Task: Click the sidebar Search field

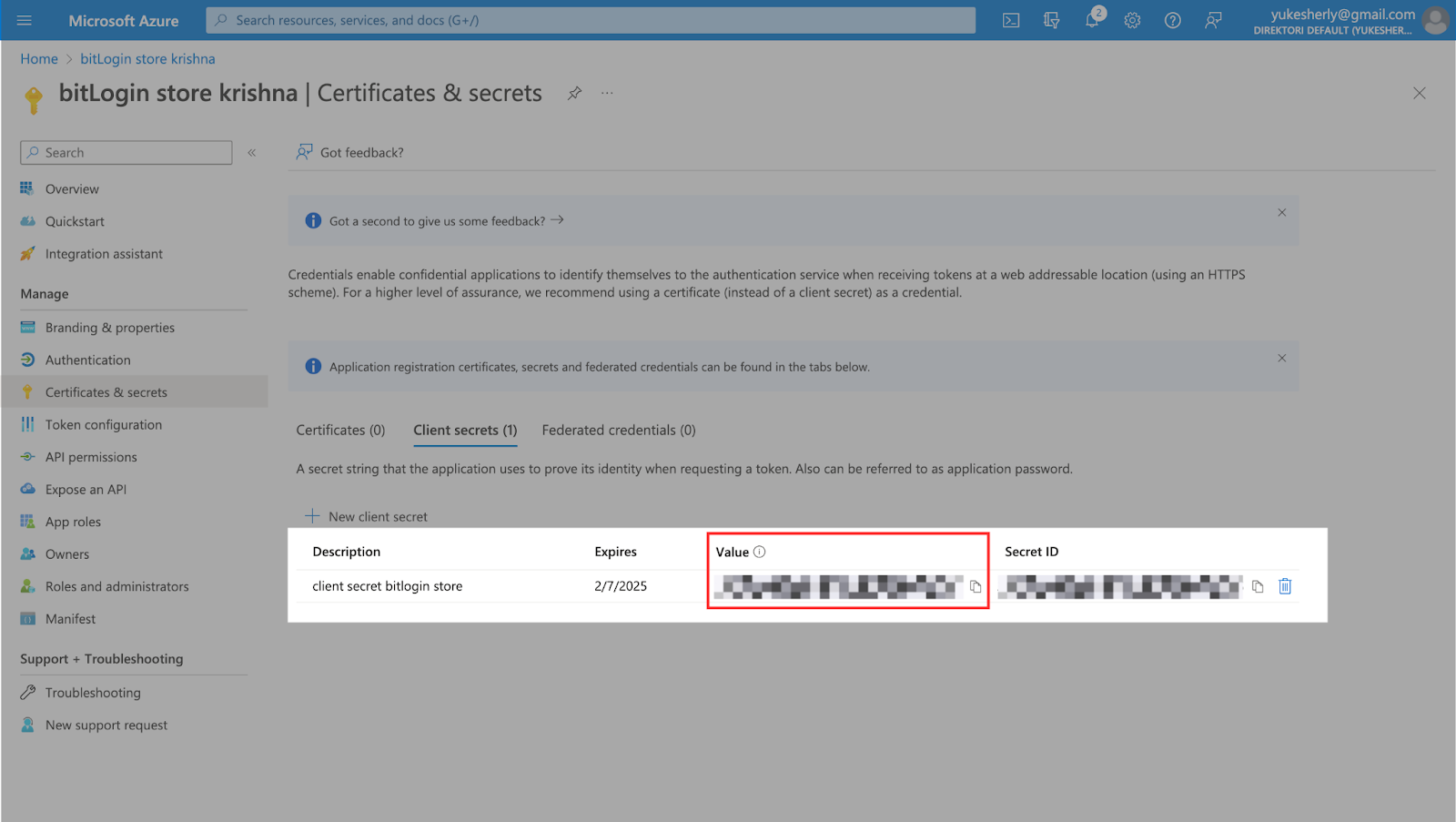Action: click(x=126, y=153)
